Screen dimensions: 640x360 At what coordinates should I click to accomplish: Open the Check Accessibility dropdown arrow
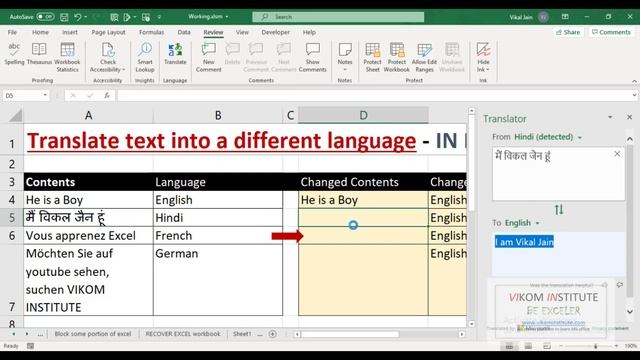tap(124, 70)
